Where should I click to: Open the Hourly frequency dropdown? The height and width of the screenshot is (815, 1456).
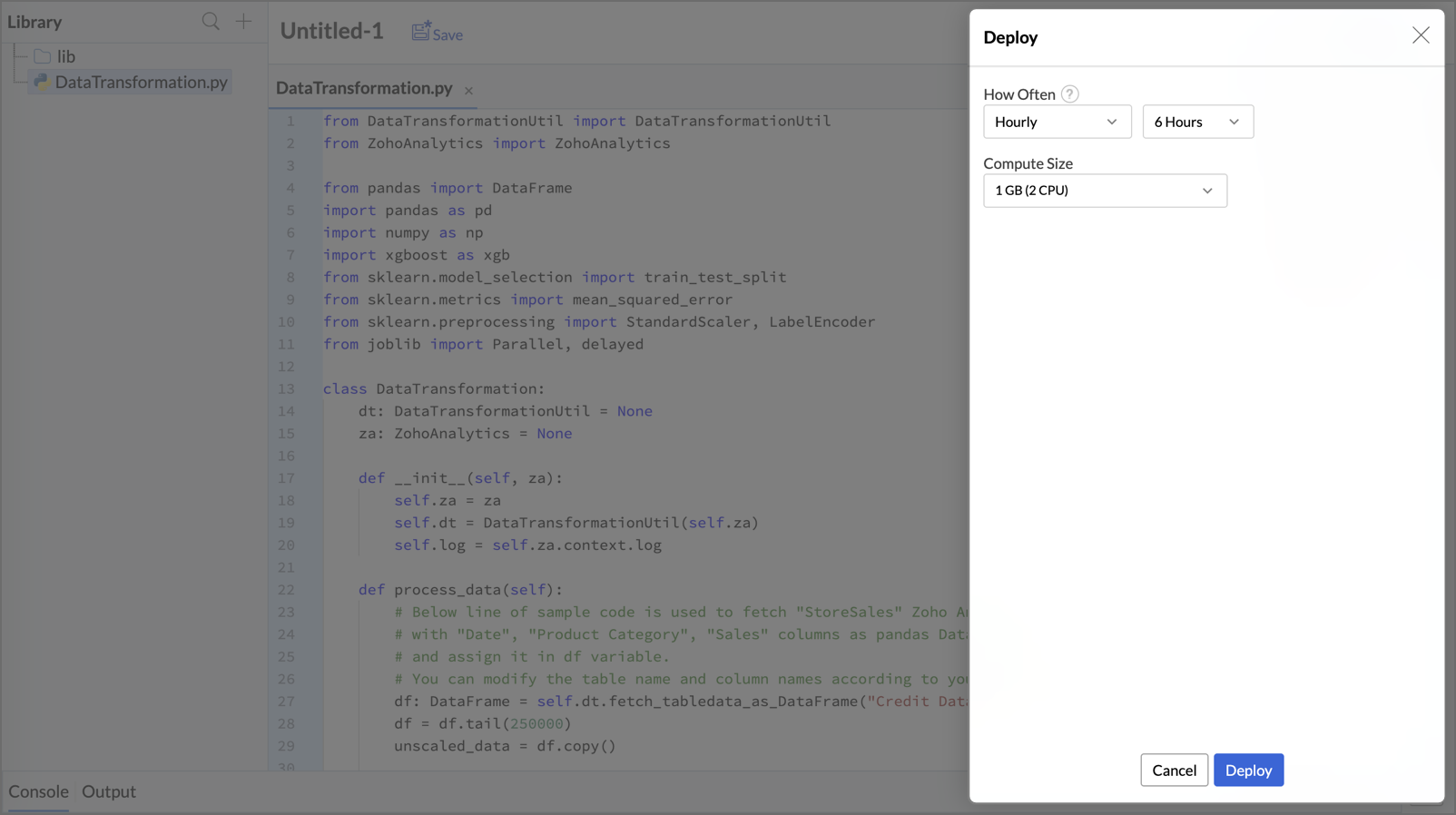click(1058, 122)
